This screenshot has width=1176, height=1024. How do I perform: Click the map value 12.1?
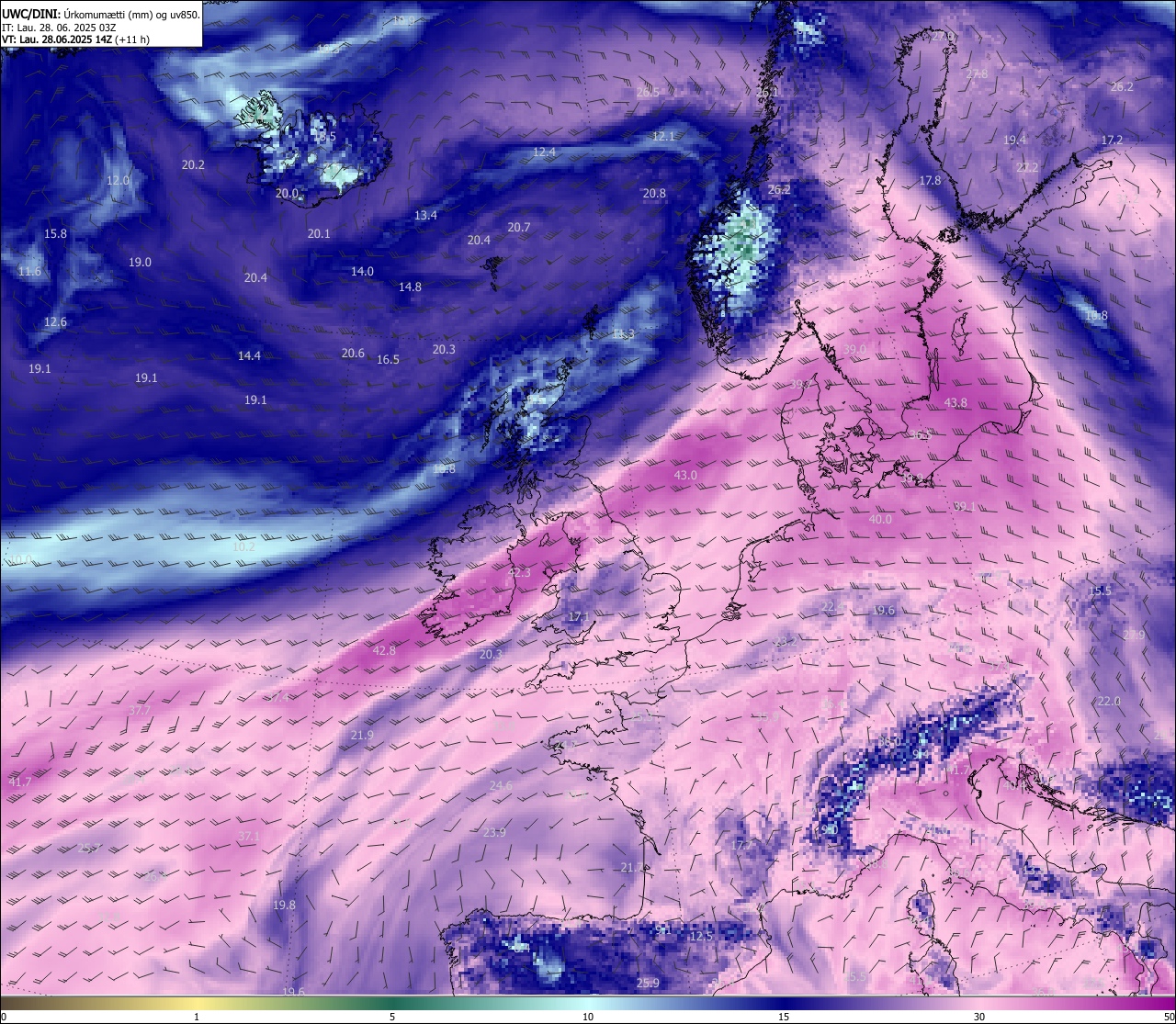(x=663, y=137)
